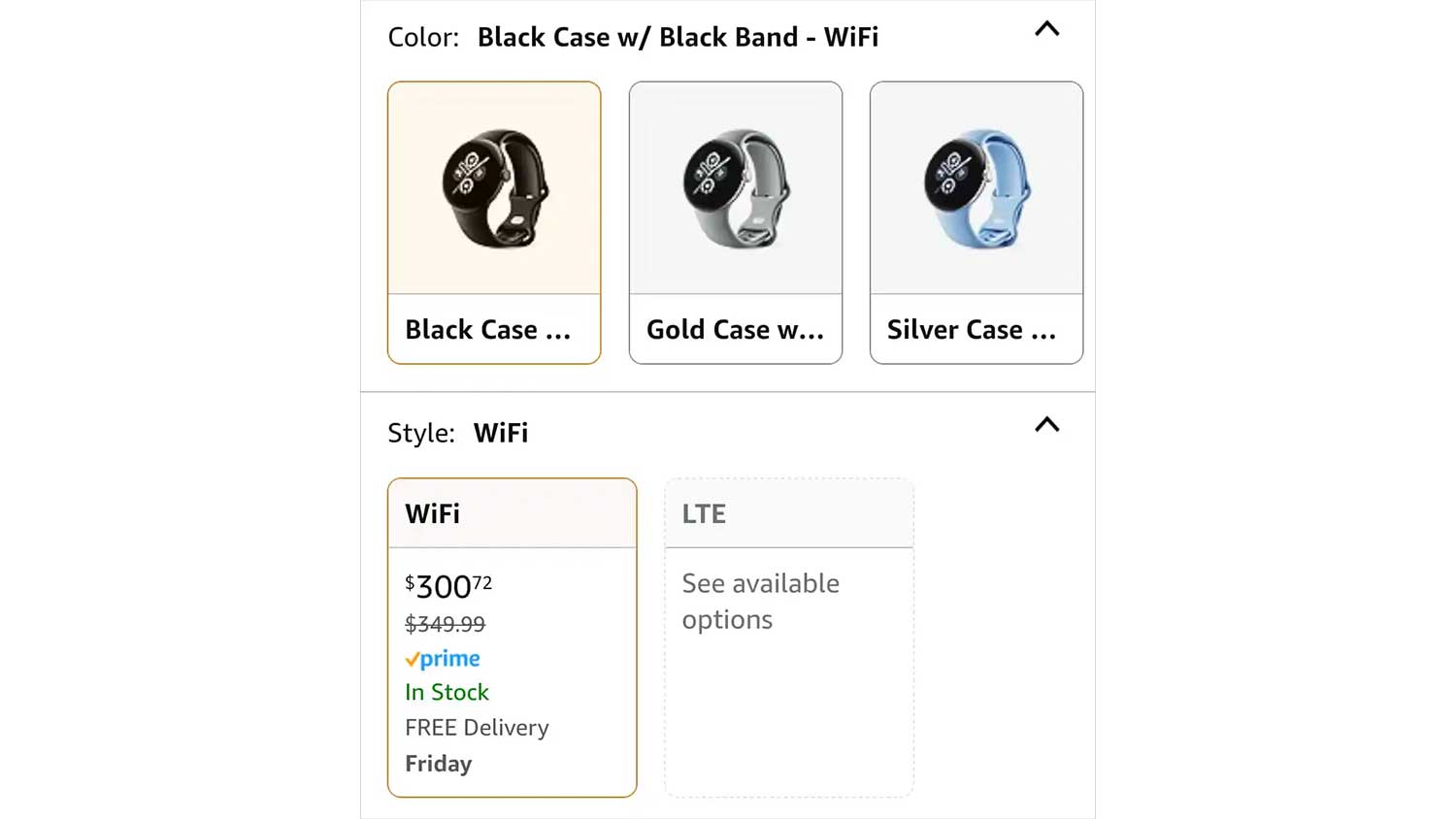
Task: Click the 'Black Case w/ Black Band - WiFi' heading
Action: pyautogui.click(x=678, y=37)
